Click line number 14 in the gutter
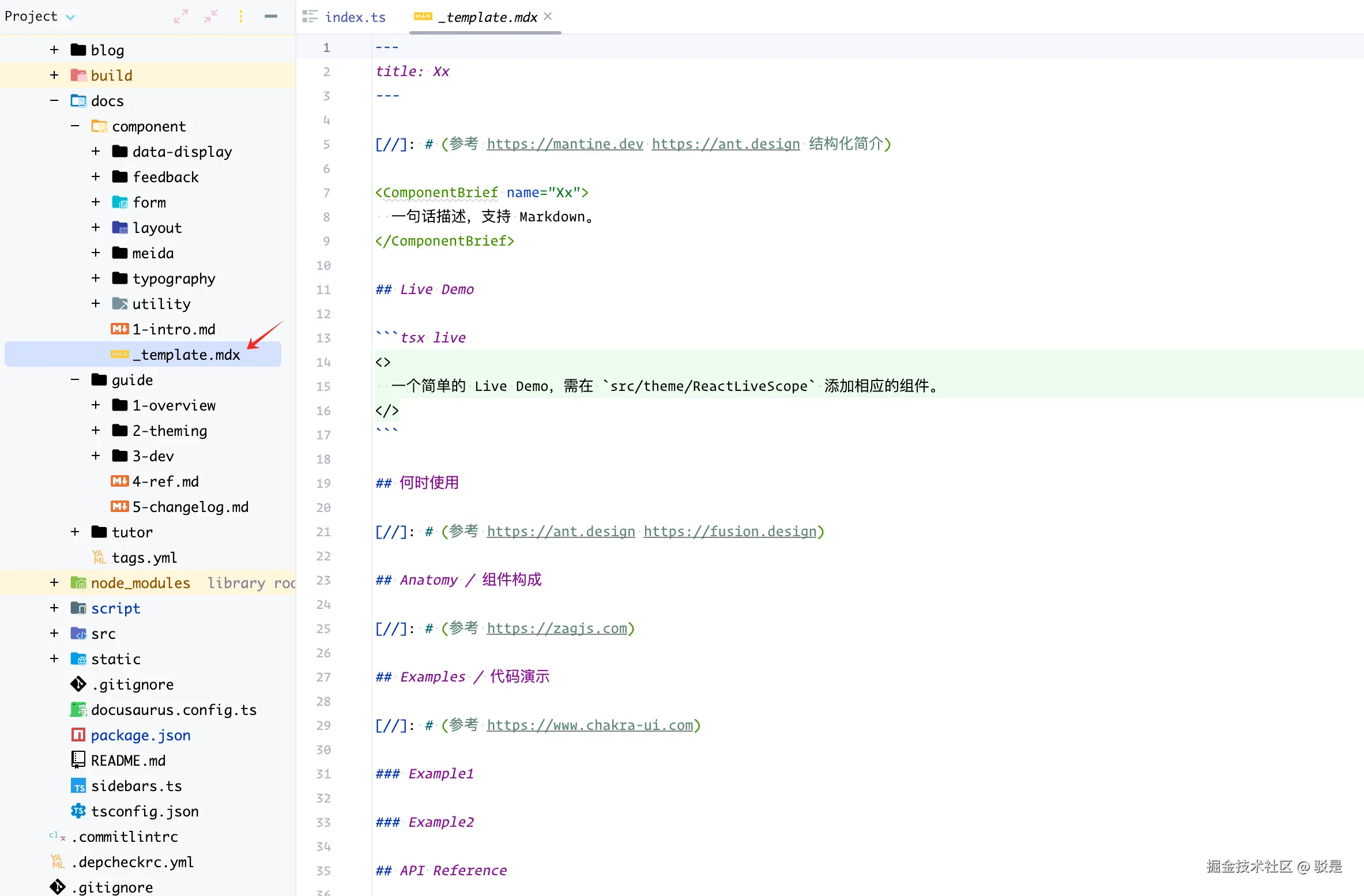Image resolution: width=1364 pixels, height=896 pixels. click(323, 362)
